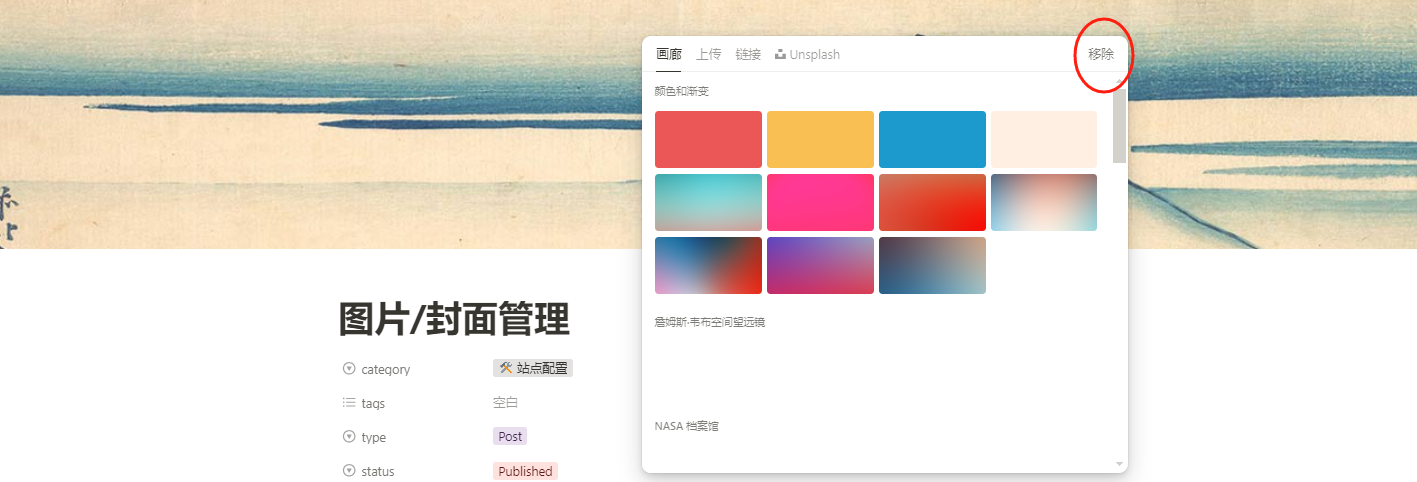Image resolution: width=1417 pixels, height=482 pixels.
Task: Click the NASA 档案馆 section heading
Action: point(686,426)
